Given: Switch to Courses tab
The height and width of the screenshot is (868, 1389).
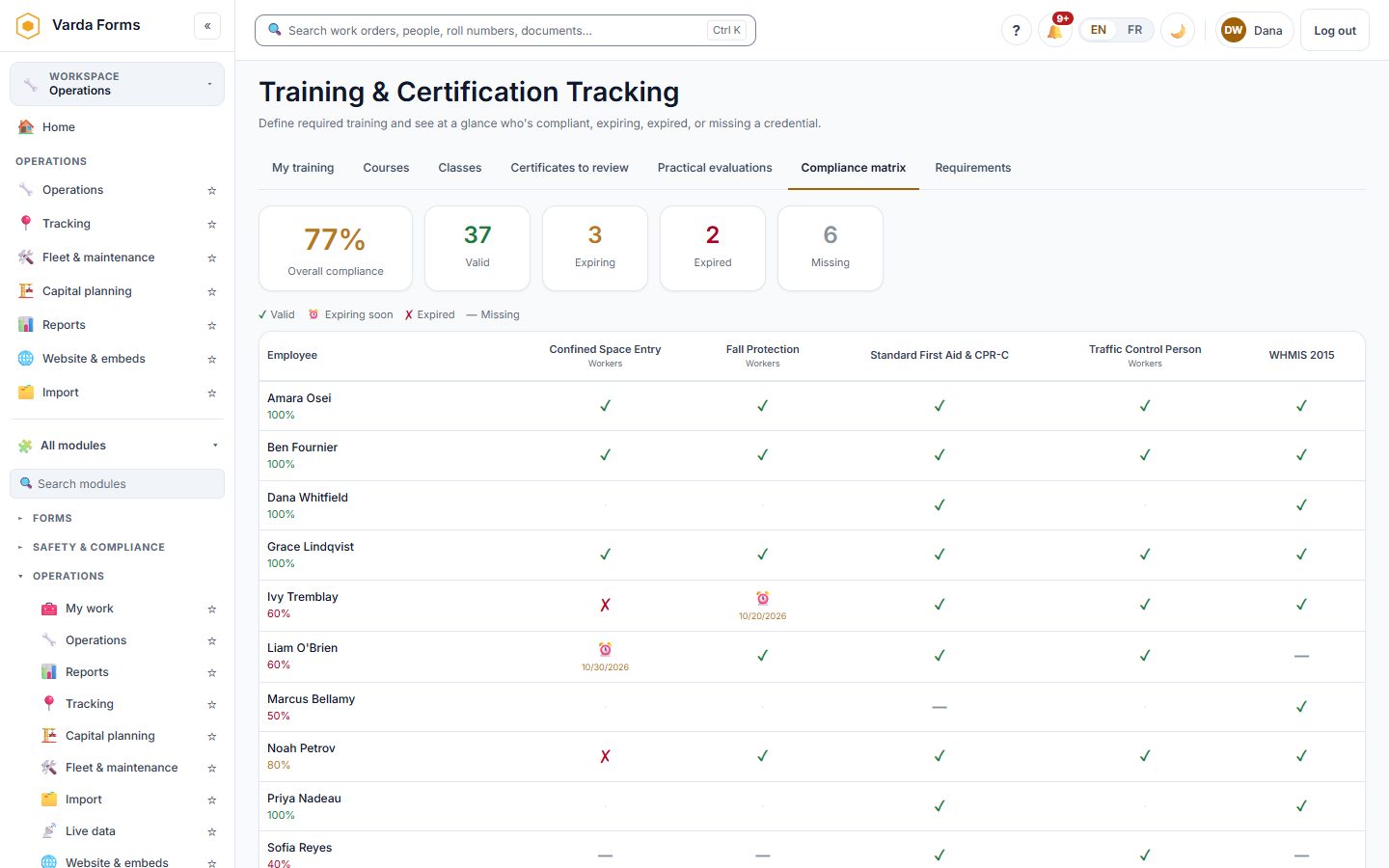Looking at the screenshot, I should pyautogui.click(x=386, y=168).
